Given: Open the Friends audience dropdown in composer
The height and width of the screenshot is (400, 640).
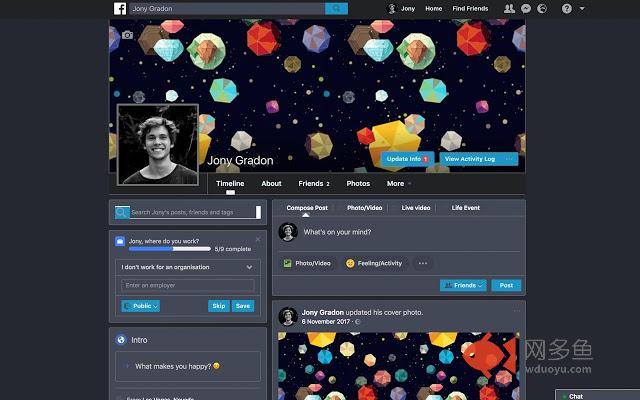Looking at the screenshot, I should click(463, 285).
